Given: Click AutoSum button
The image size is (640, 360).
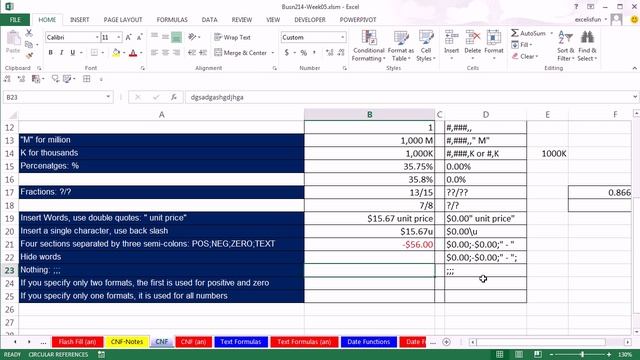Looking at the screenshot, I should (528, 33).
